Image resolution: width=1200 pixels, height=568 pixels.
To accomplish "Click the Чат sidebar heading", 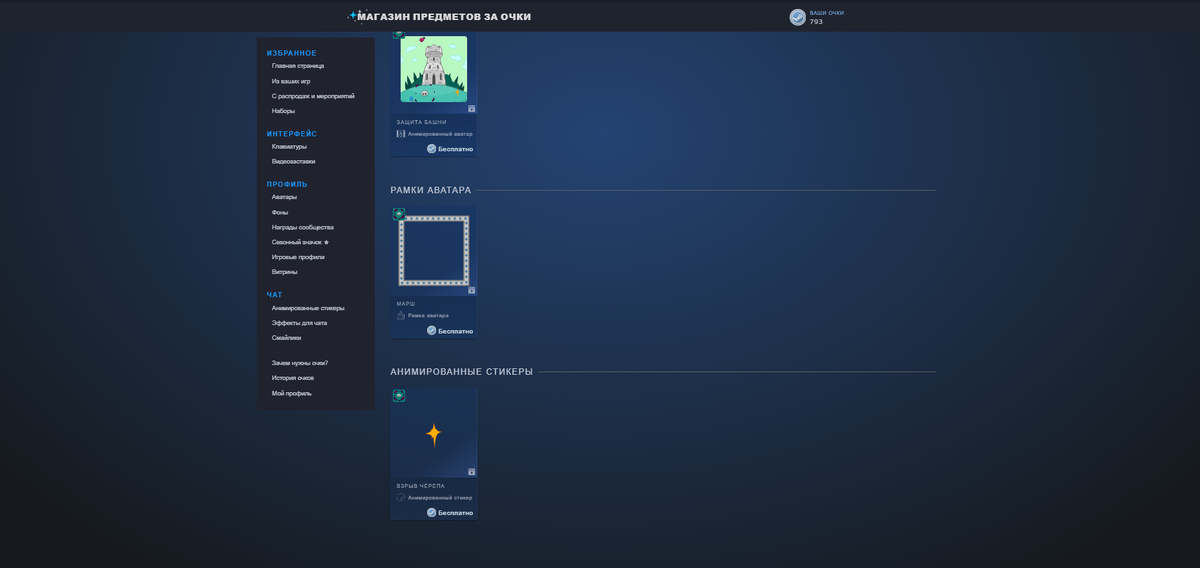I will click(274, 295).
